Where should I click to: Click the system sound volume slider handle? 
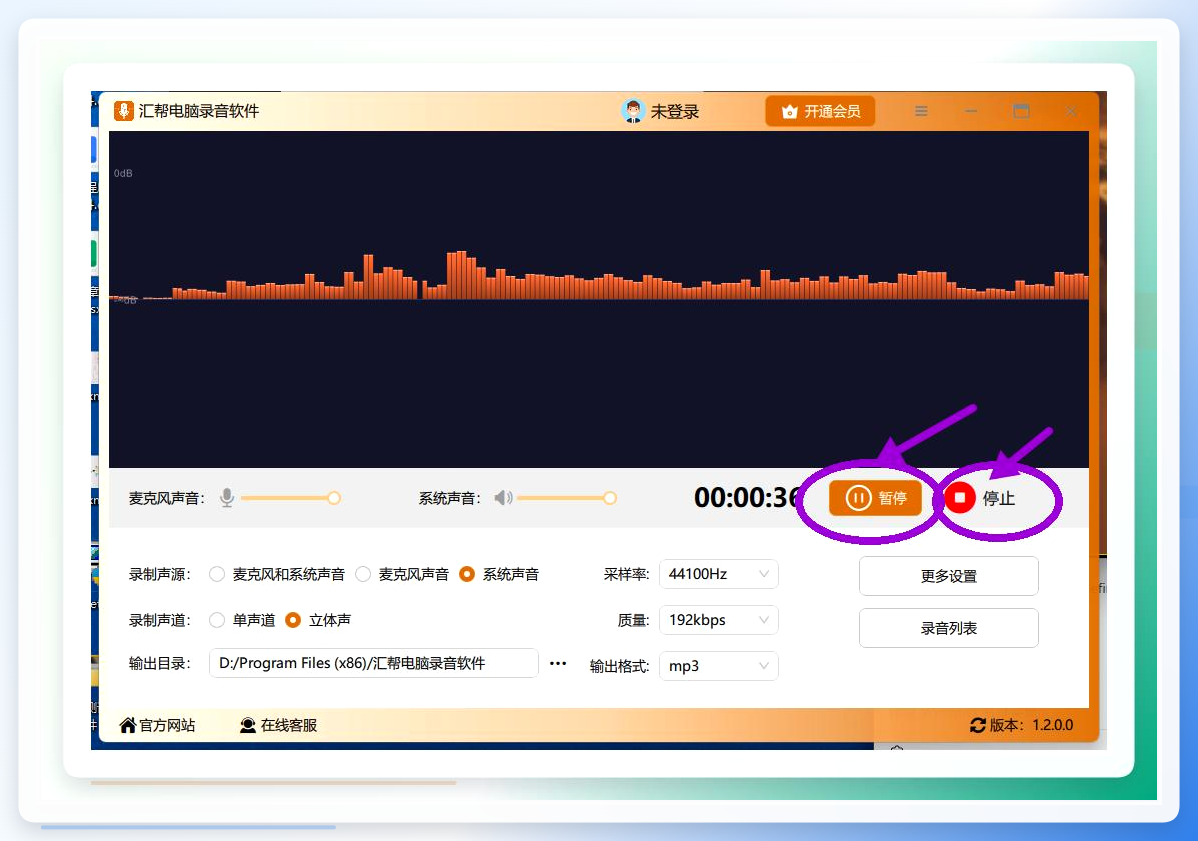[610, 498]
